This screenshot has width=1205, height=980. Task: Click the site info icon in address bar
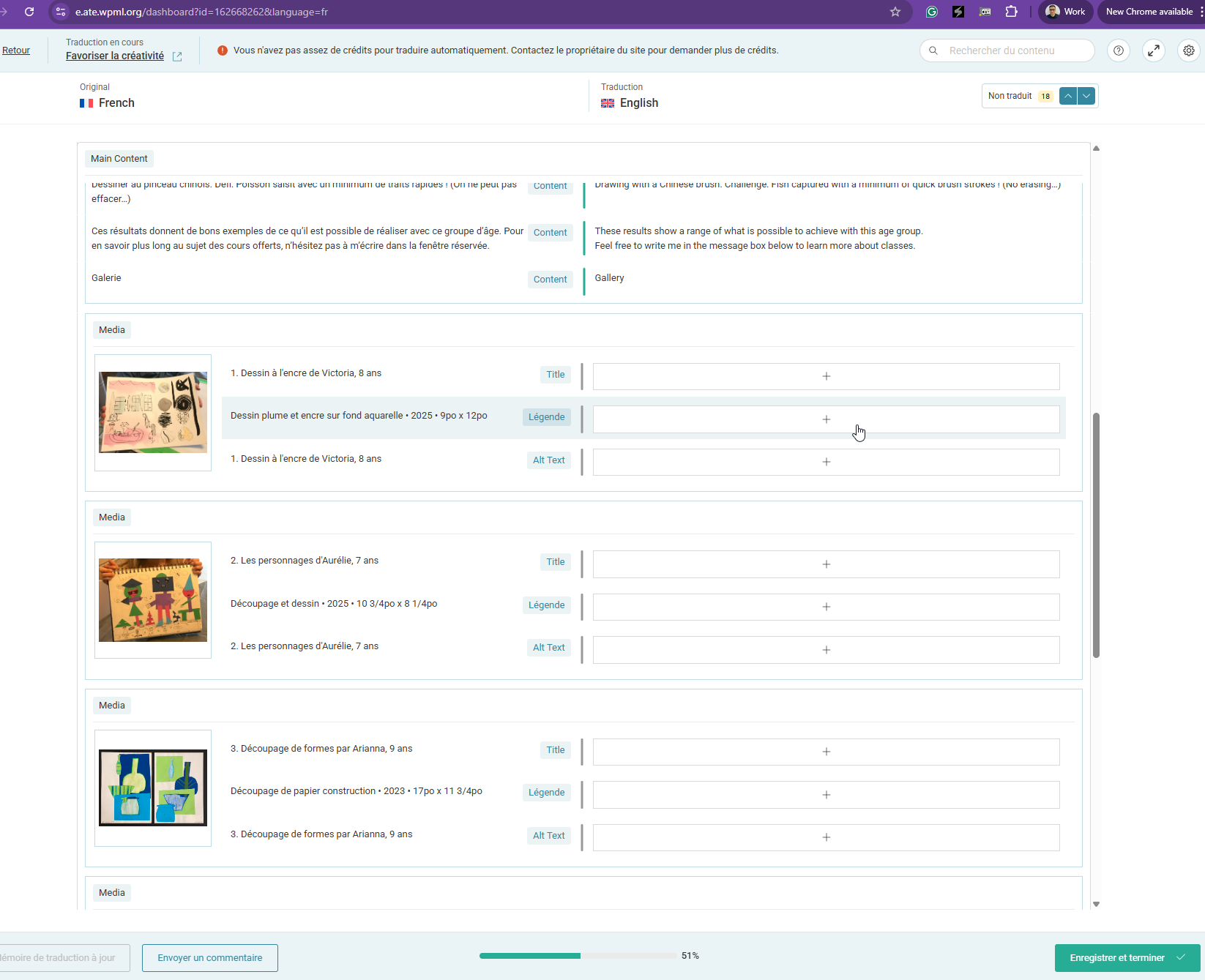pos(61,12)
